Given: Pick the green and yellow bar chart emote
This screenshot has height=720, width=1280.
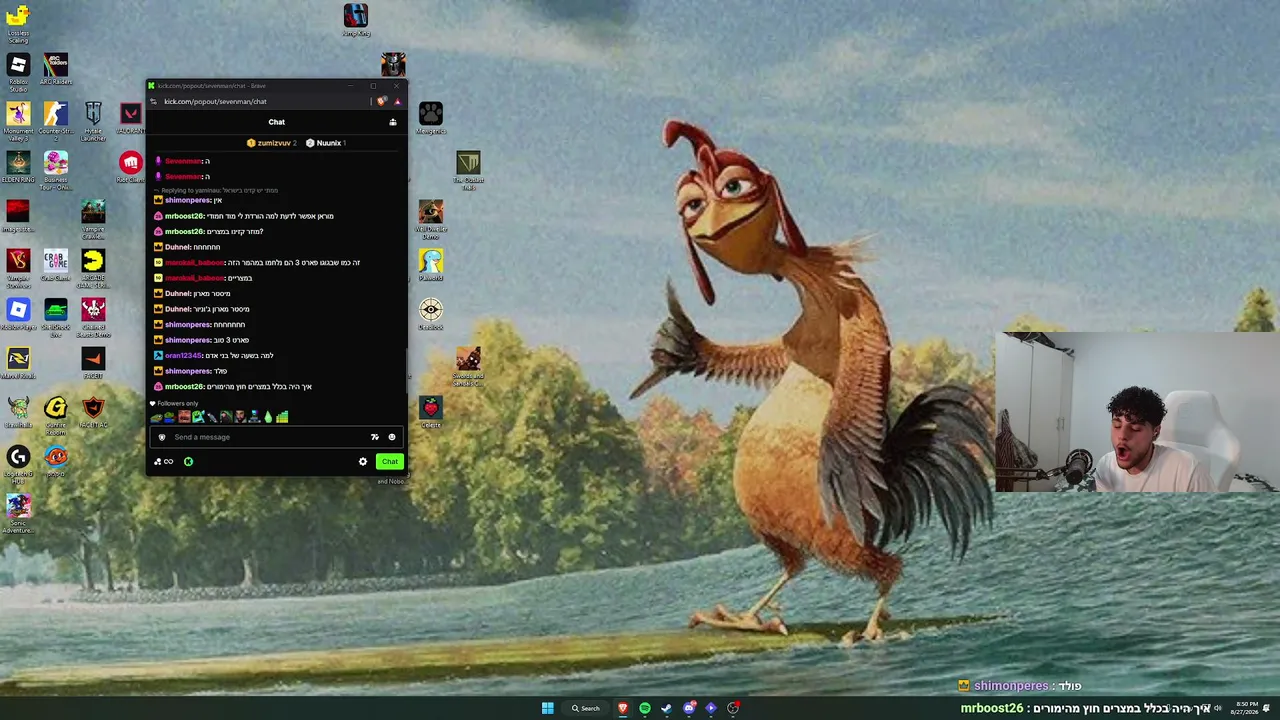Looking at the screenshot, I should [282, 417].
